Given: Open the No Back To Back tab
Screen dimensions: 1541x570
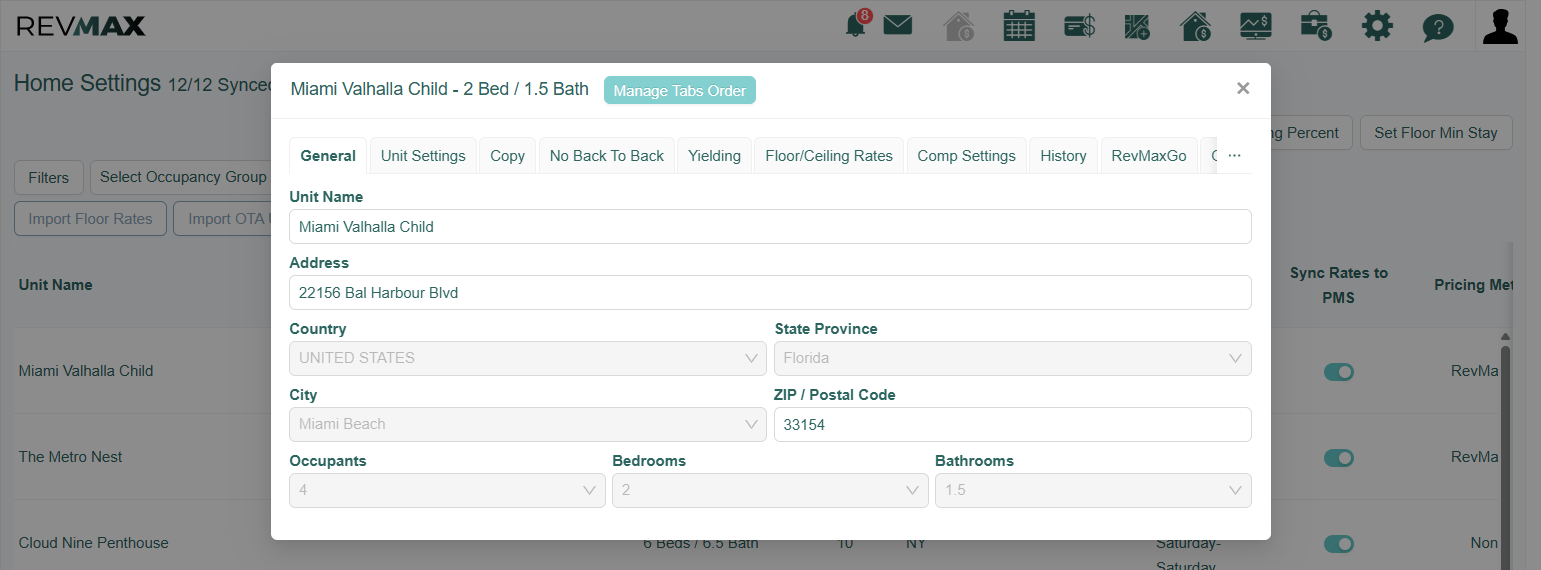Looking at the screenshot, I should pos(607,156).
